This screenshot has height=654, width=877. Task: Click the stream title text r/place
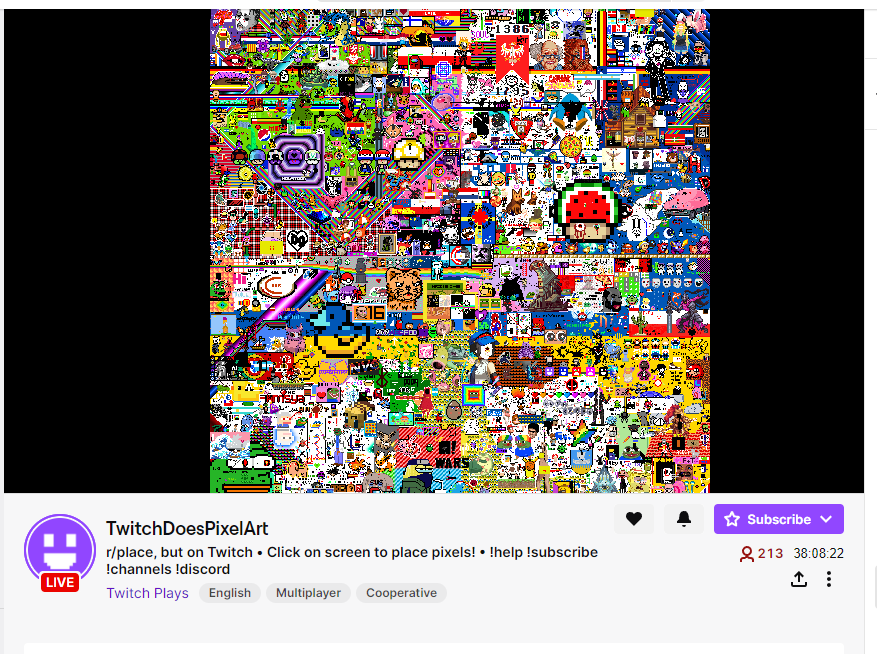(x=352, y=561)
